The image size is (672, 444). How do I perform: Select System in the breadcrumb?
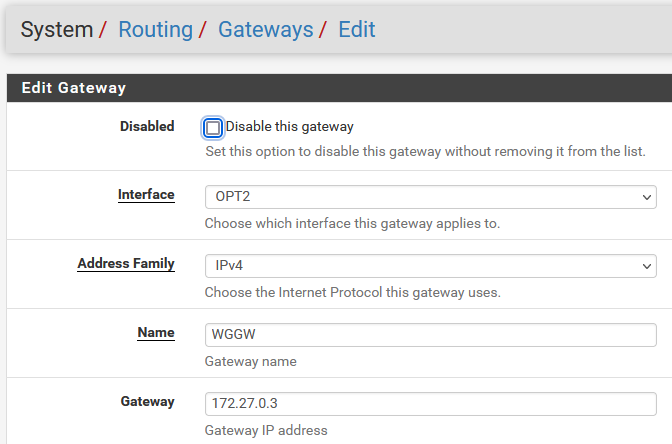[57, 29]
